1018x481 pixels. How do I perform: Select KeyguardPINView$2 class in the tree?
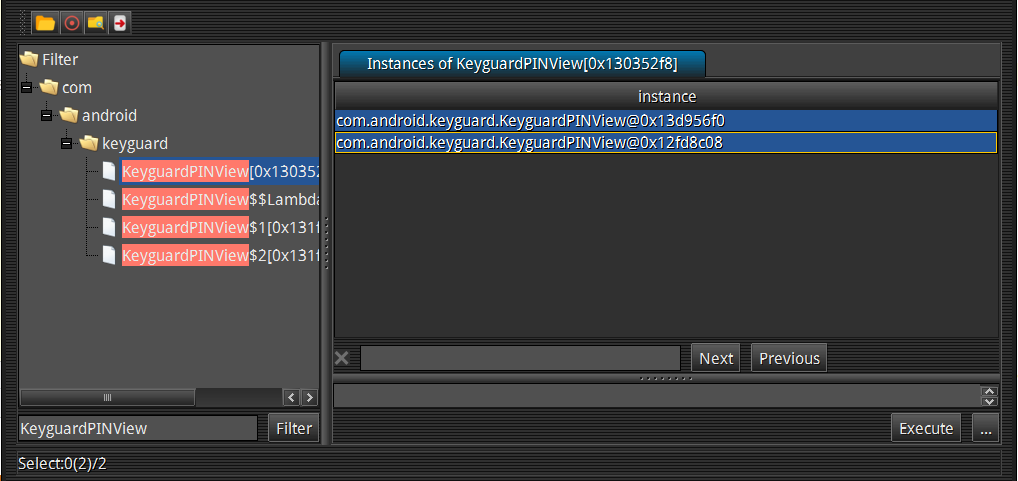point(220,255)
